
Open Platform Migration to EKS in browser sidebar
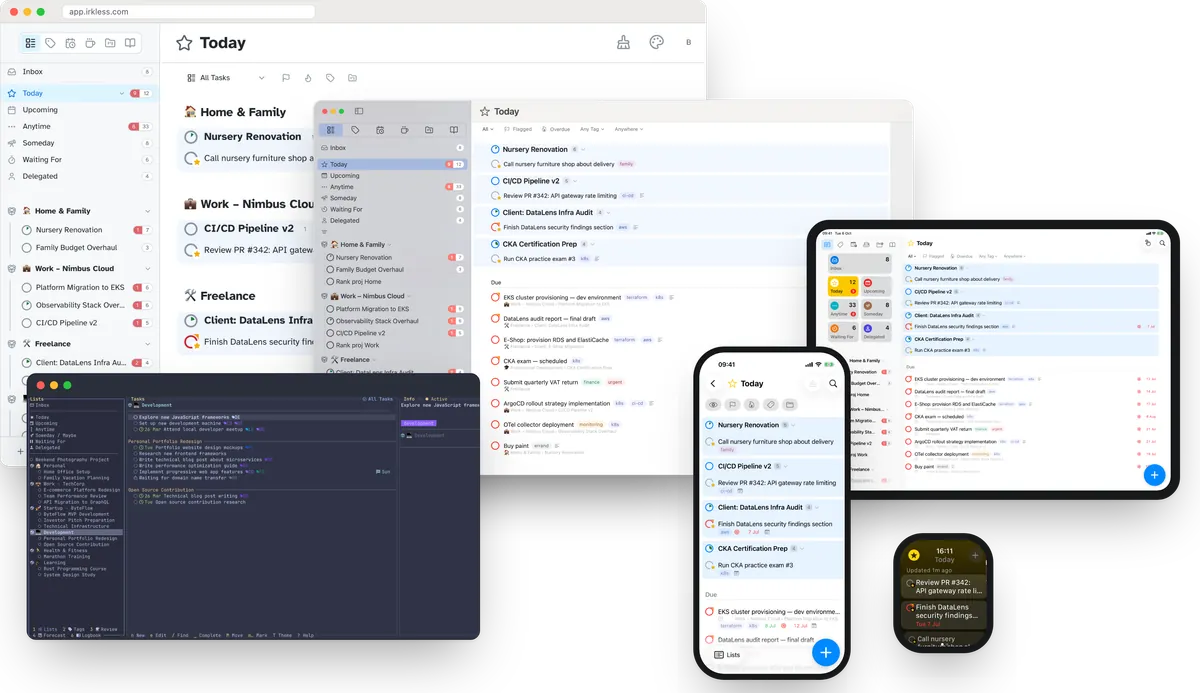coord(86,287)
